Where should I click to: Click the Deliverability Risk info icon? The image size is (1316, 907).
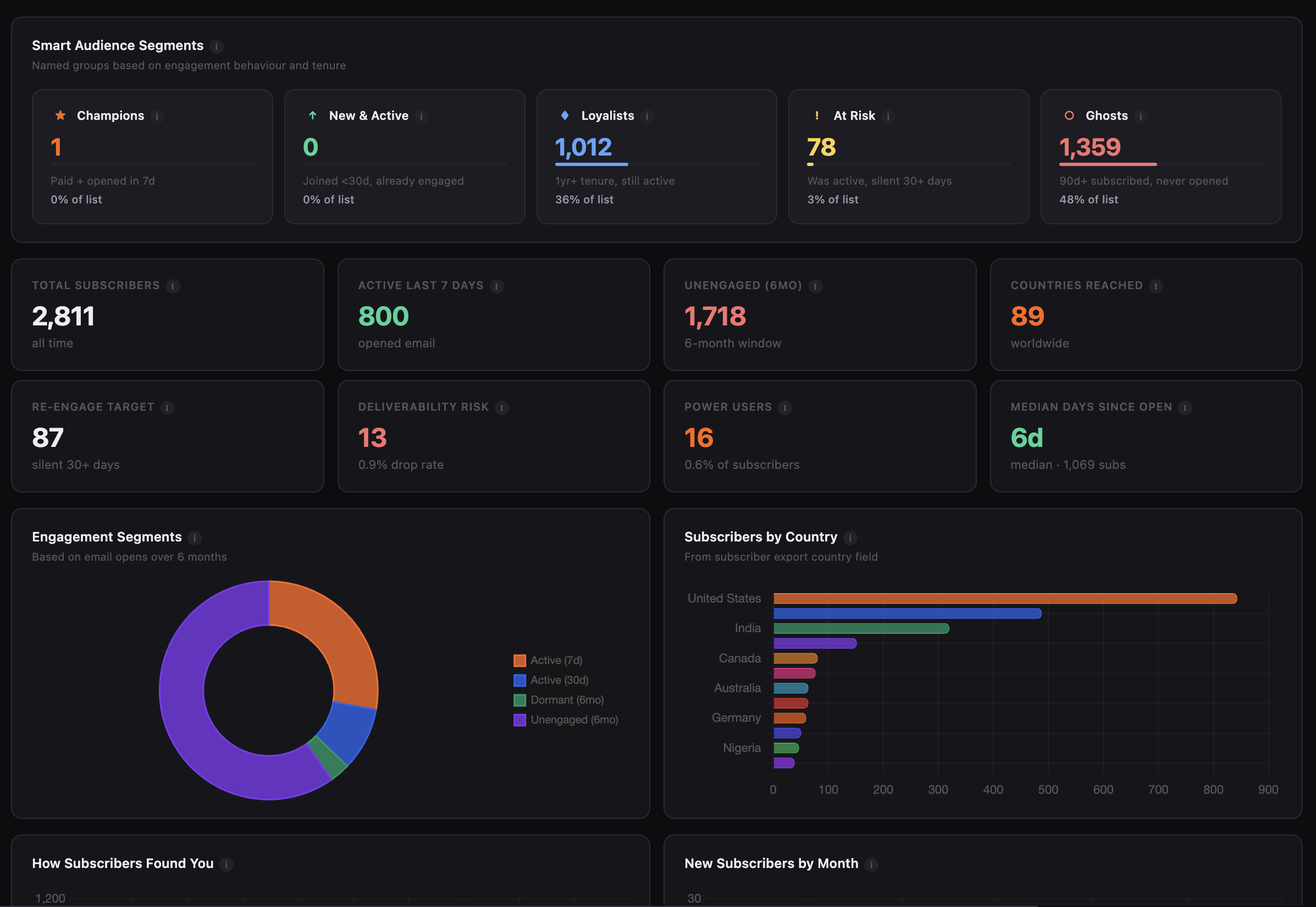point(501,407)
